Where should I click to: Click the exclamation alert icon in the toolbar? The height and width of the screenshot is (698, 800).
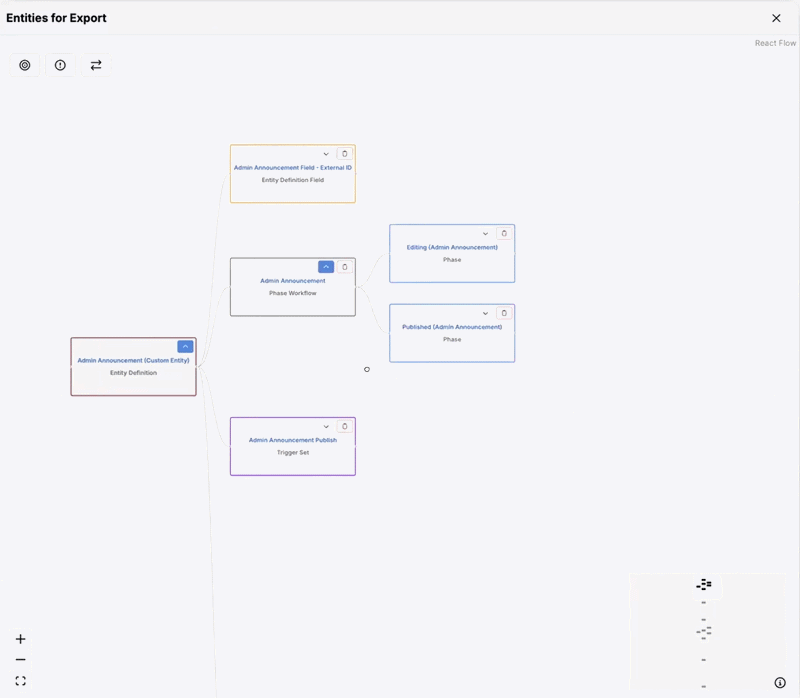click(x=60, y=65)
